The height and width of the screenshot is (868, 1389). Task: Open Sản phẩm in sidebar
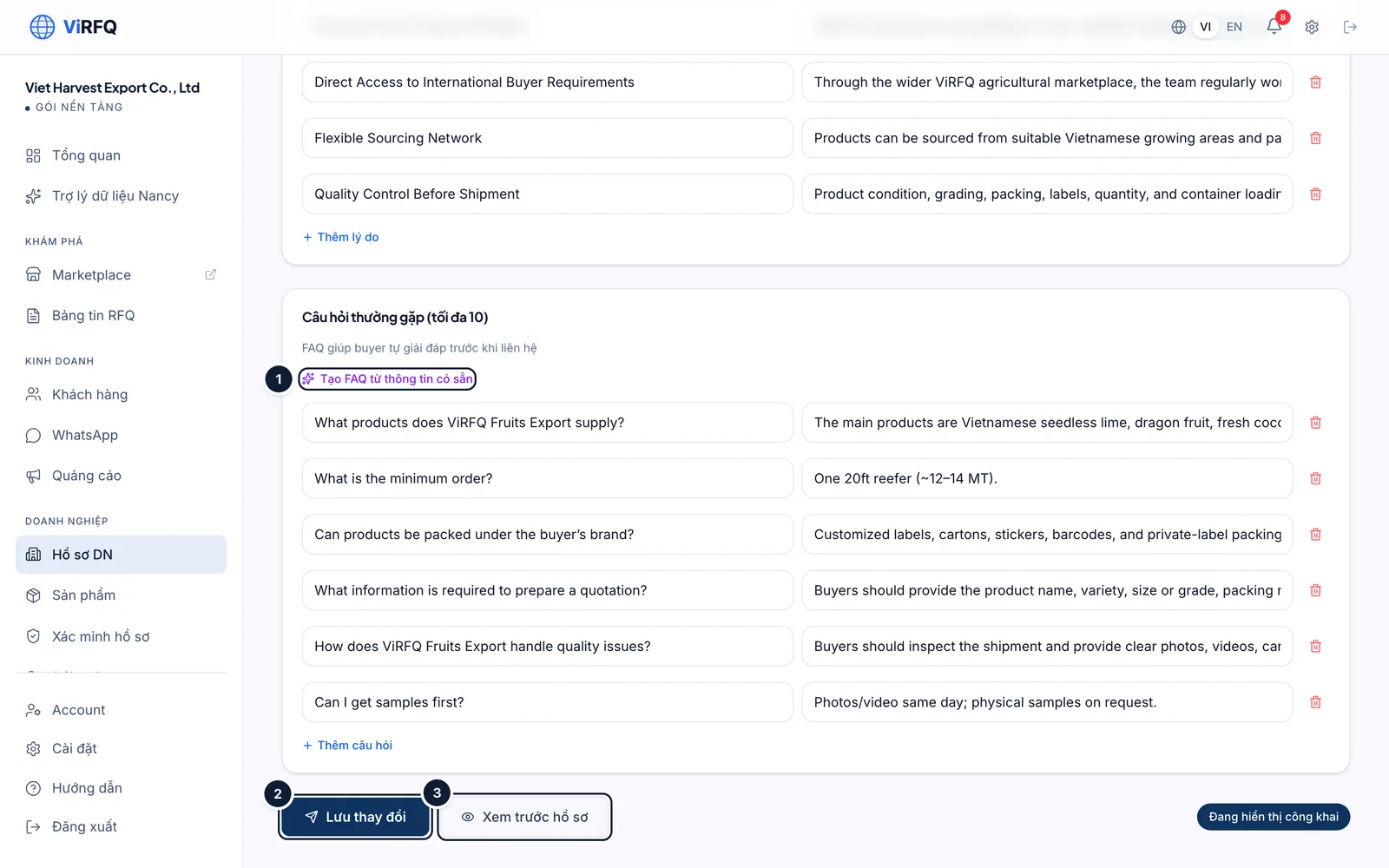pos(121,595)
